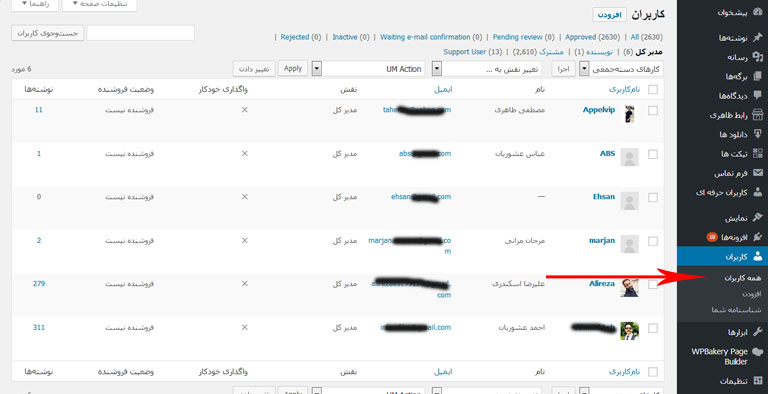This screenshot has width=768, height=394.
Task: Open the شناسنامه شما profile submenu item
Action: coord(736,310)
